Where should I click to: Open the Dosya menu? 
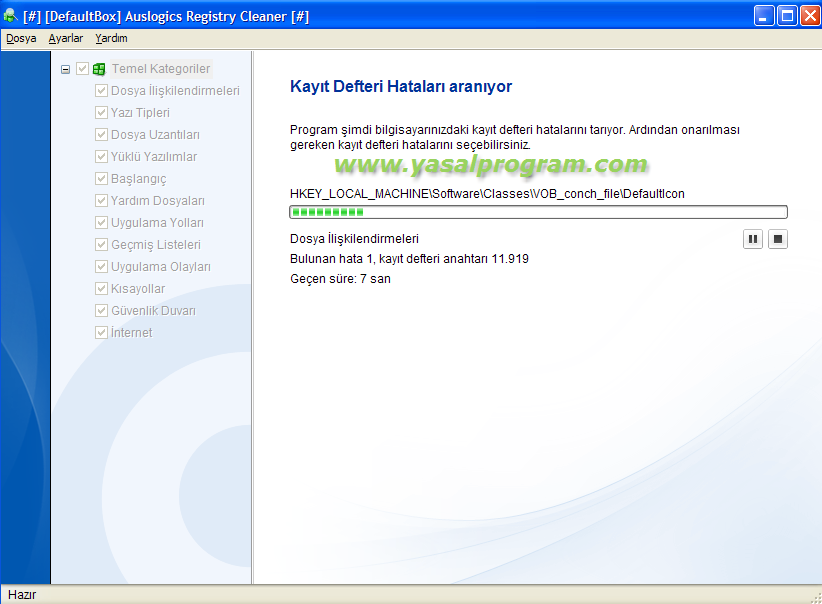(x=21, y=38)
